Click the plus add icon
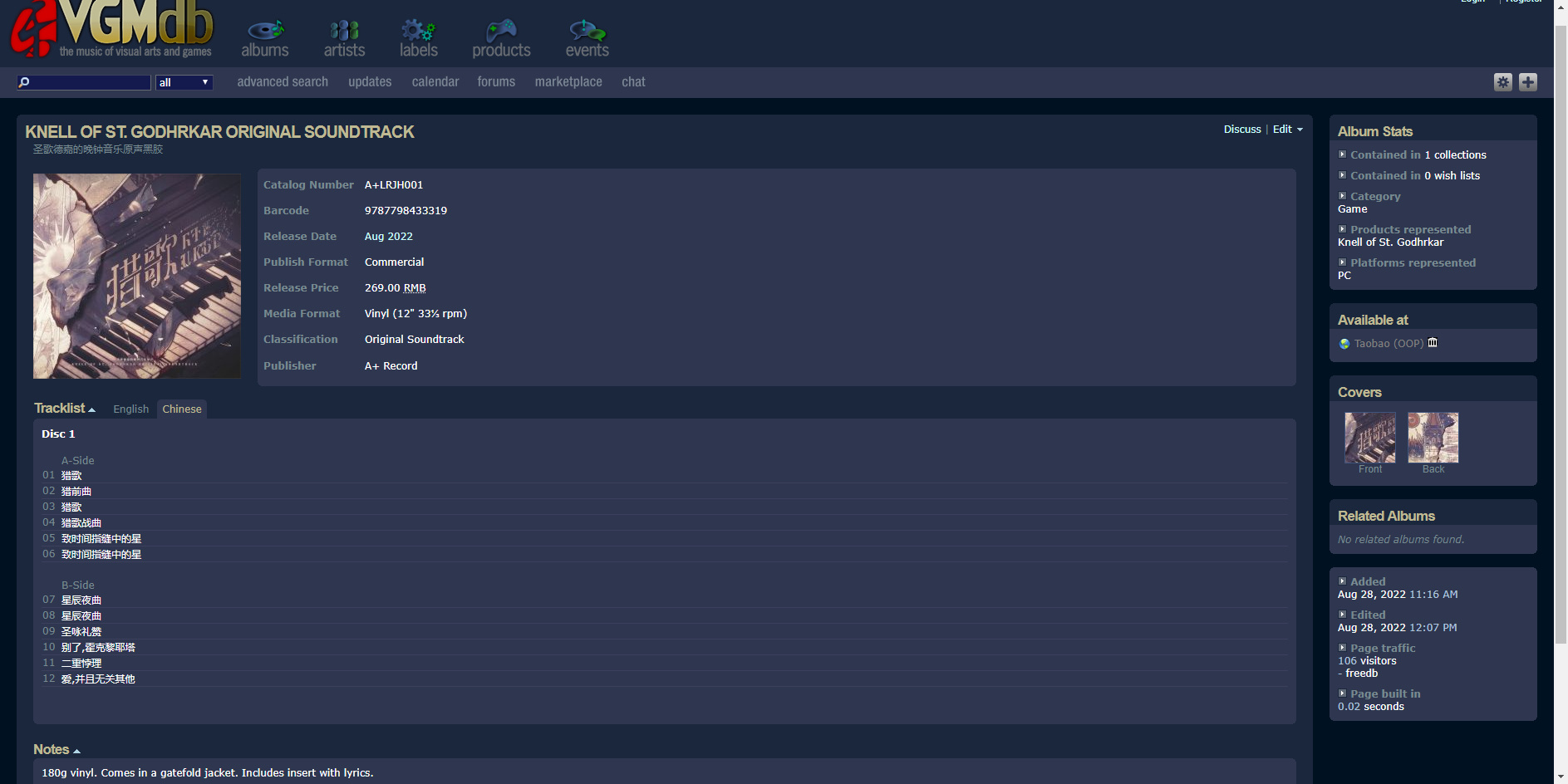The image size is (1568, 784). (x=1528, y=82)
